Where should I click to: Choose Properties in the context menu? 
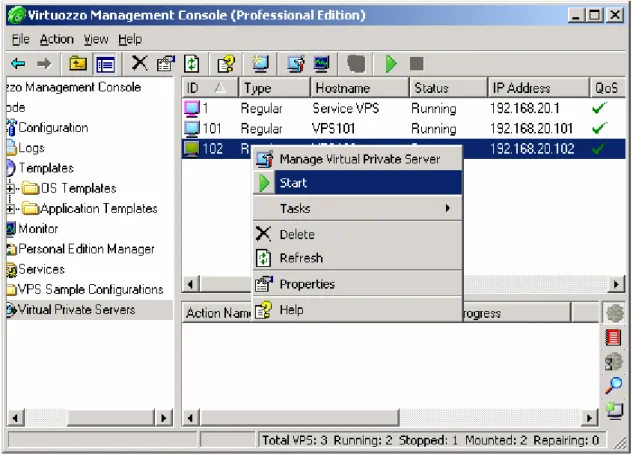(x=357, y=284)
